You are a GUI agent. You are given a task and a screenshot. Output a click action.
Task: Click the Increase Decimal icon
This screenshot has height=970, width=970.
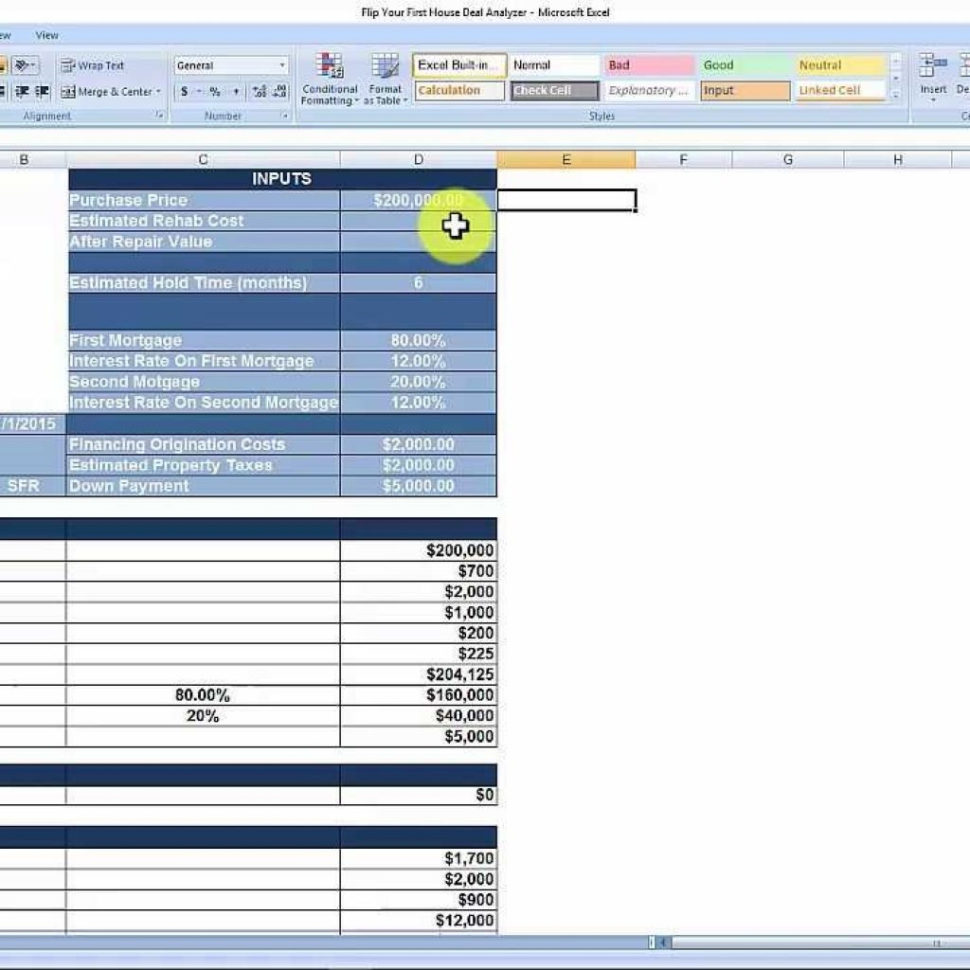pos(259,92)
